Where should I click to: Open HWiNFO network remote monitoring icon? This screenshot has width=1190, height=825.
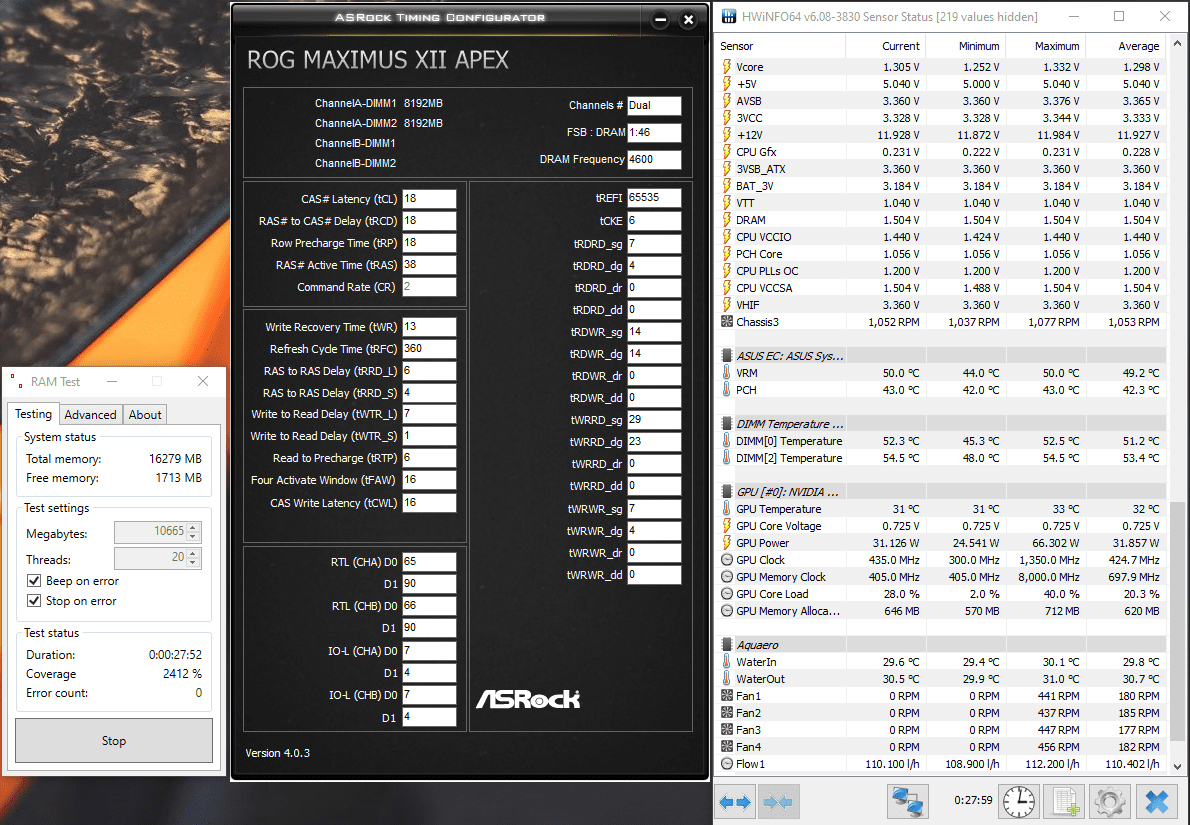coord(908,801)
